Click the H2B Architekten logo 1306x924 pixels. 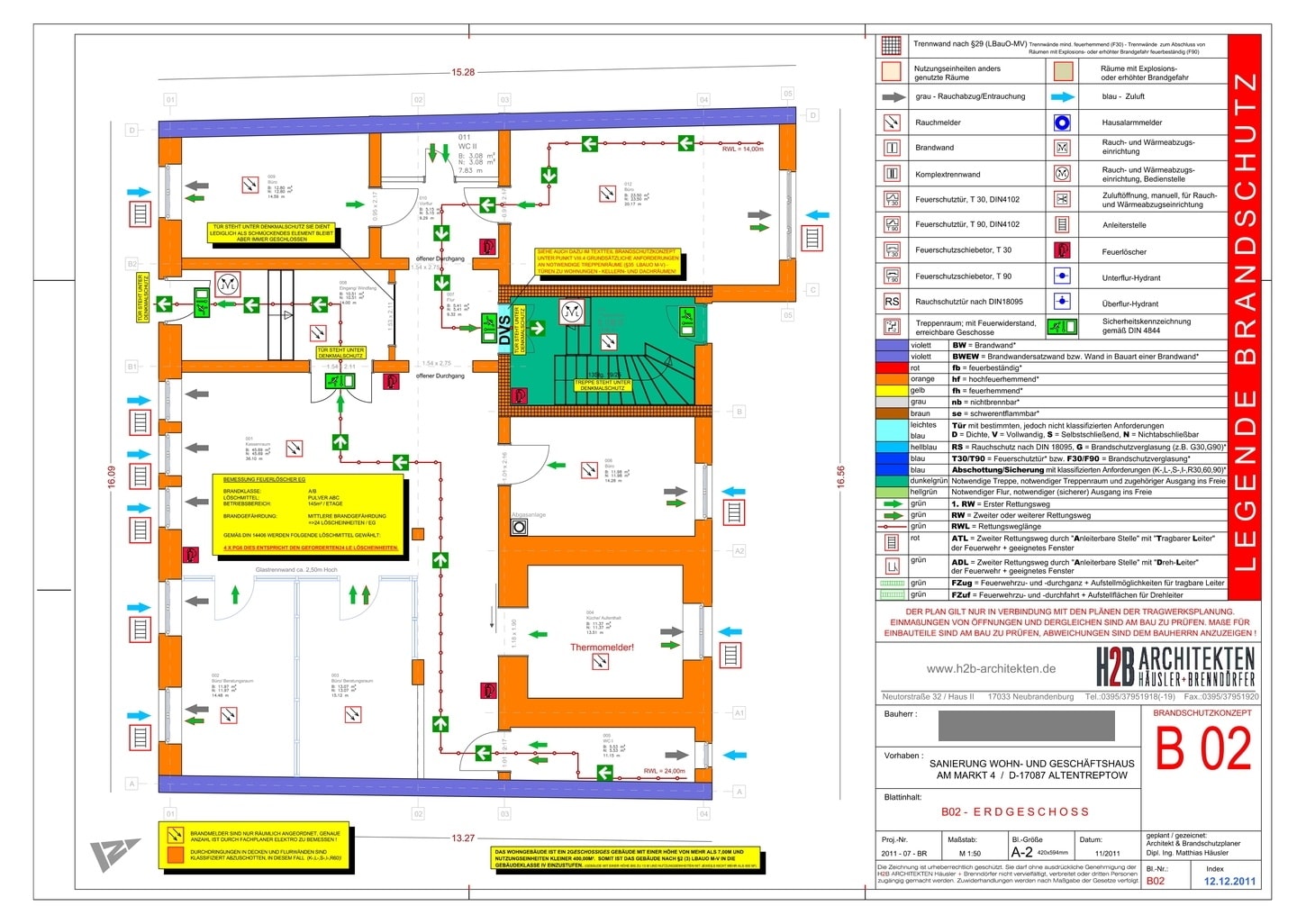(1174, 667)
